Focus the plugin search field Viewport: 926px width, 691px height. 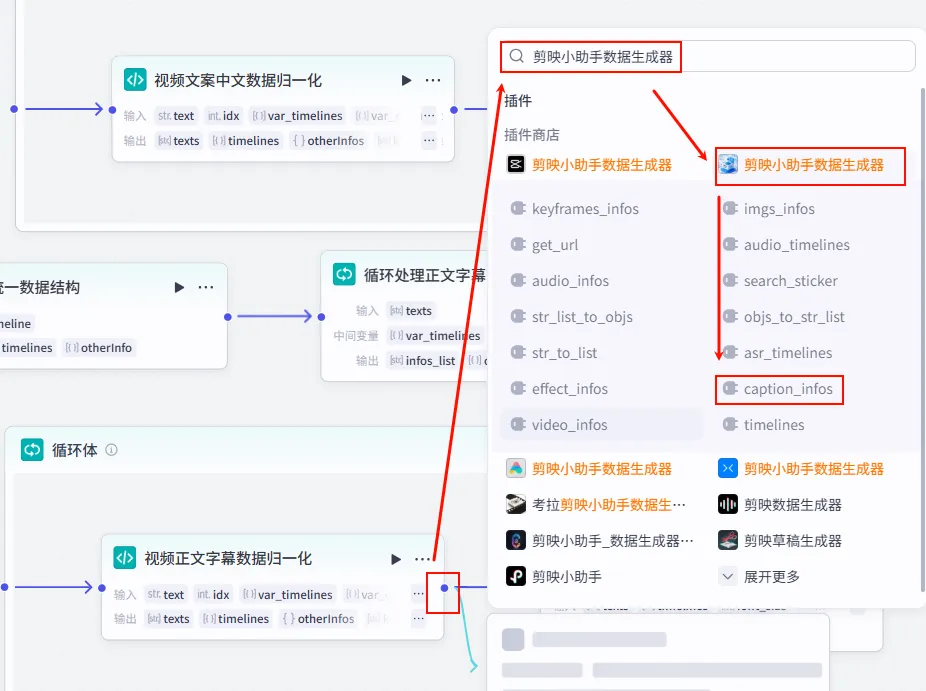tap(708, 57)
